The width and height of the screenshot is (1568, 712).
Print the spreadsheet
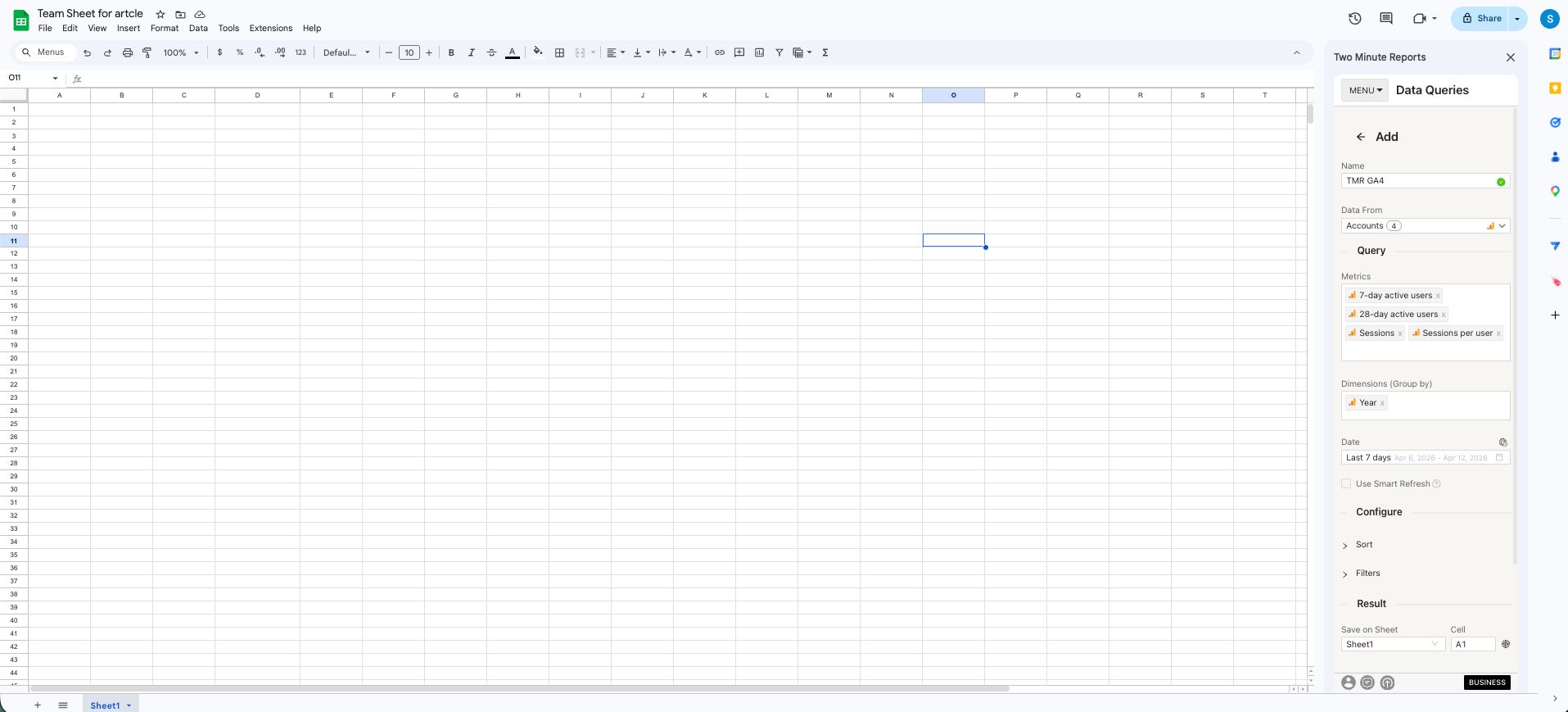tap(127, 52)
